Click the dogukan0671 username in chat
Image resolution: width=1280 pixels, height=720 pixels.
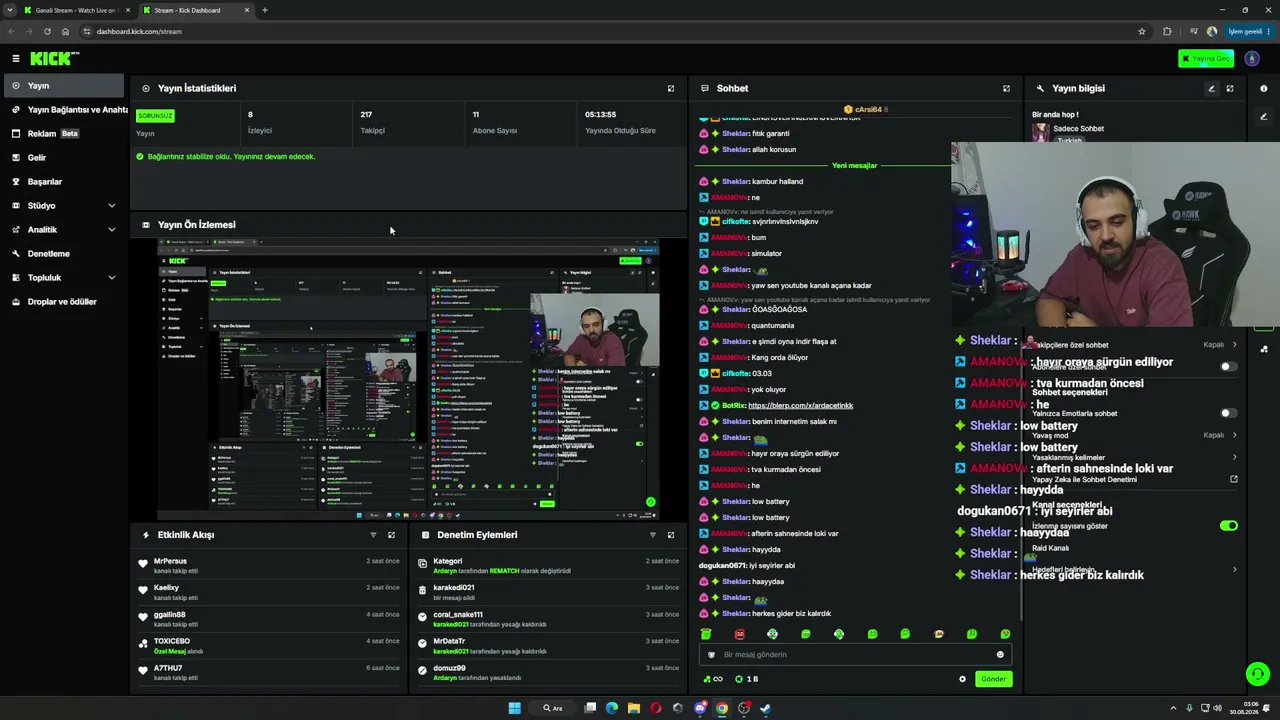(x=723, y=566)
